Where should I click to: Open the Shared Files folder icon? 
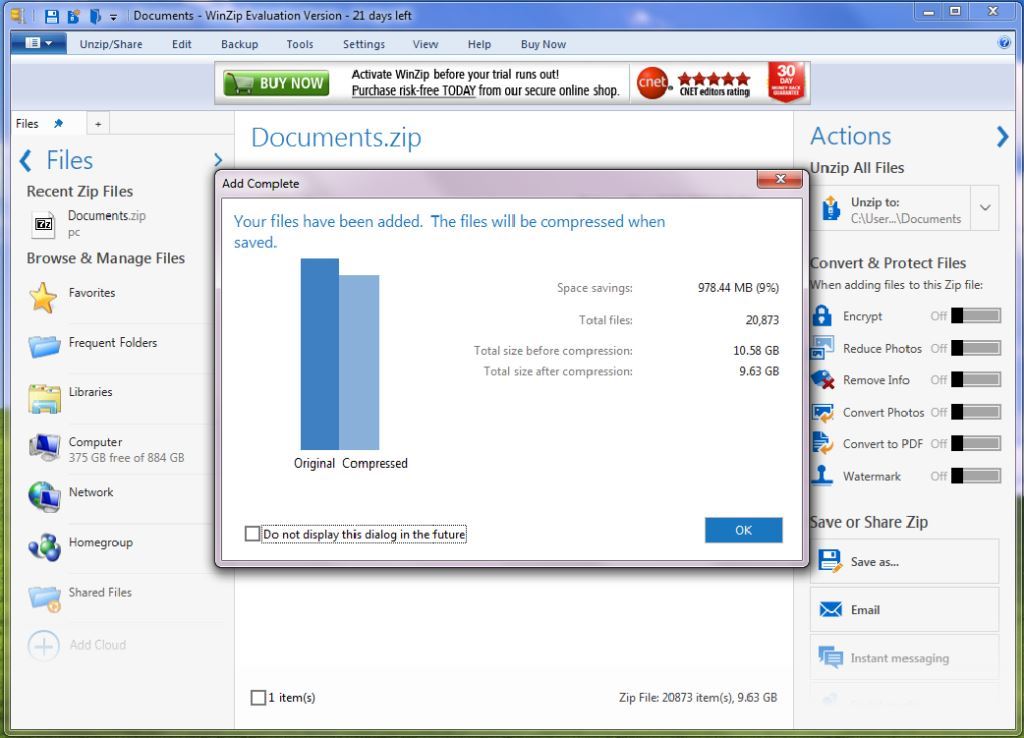click(44, 598)
